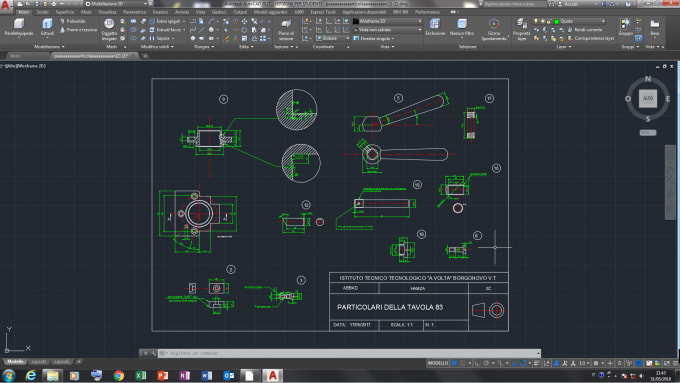Open the Solido ribbon tab
The height and width of the screenshot is (383, 680).
(x=42, y=12)
